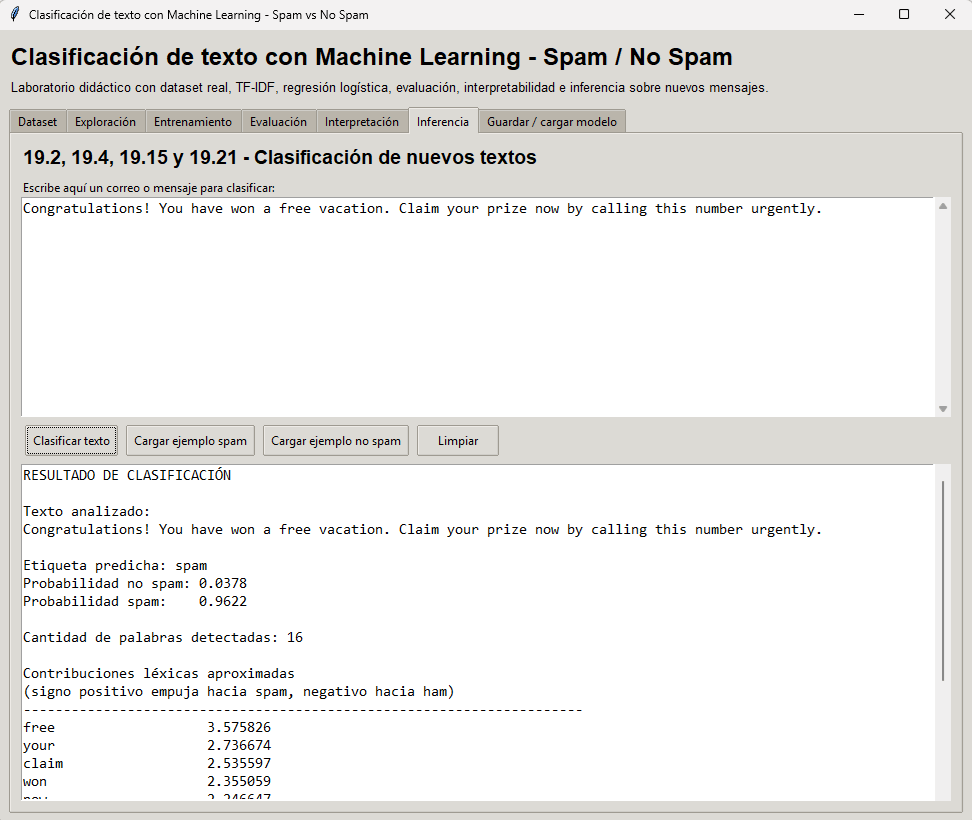Select the Entrenamiento tab
The height and width of the screenshot is (820, 972).
(193, 121)
